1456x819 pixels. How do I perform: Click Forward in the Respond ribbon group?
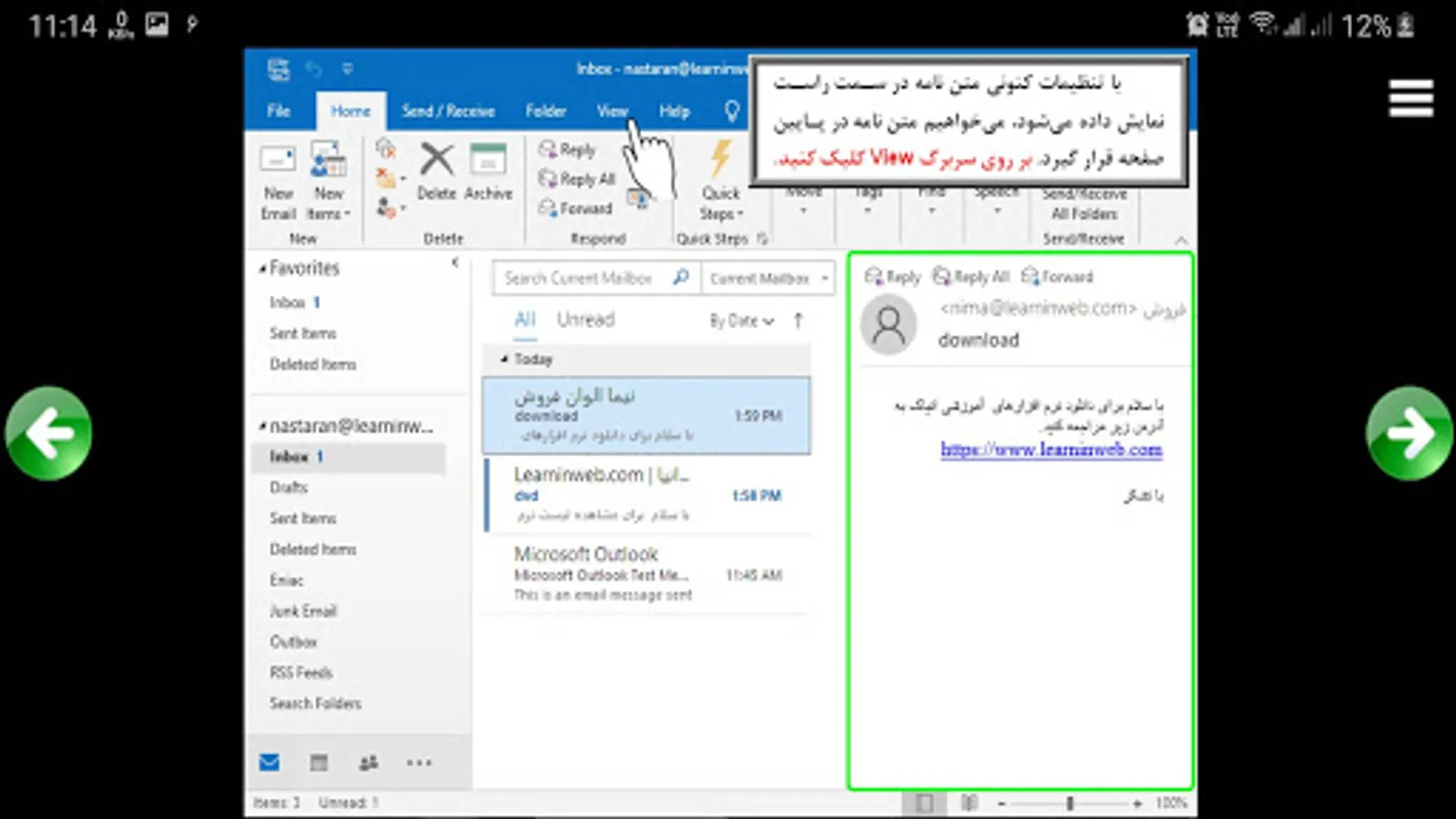pyautogui.click(x=575, y=208)
